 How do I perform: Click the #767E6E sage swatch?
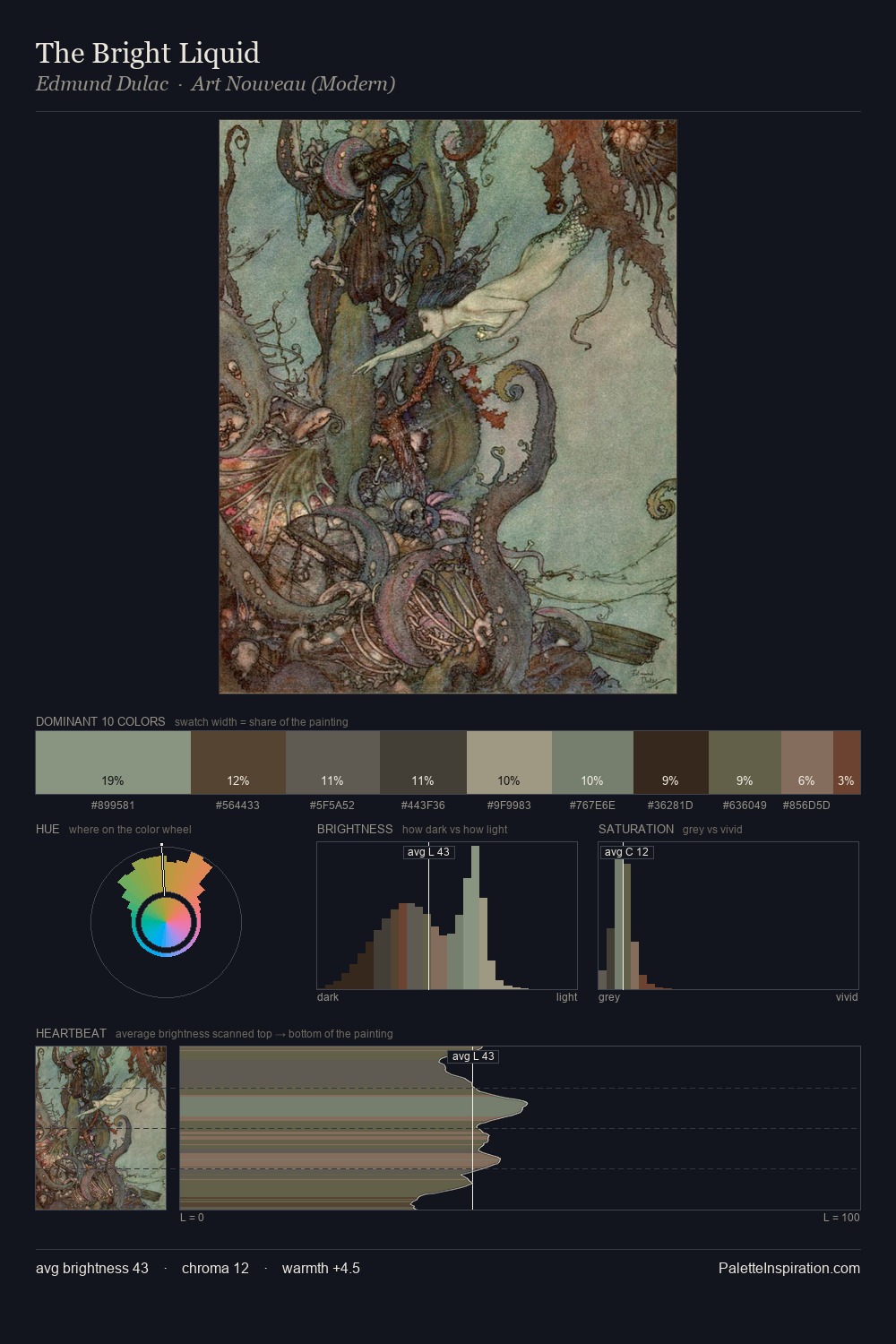coord(592,762)
